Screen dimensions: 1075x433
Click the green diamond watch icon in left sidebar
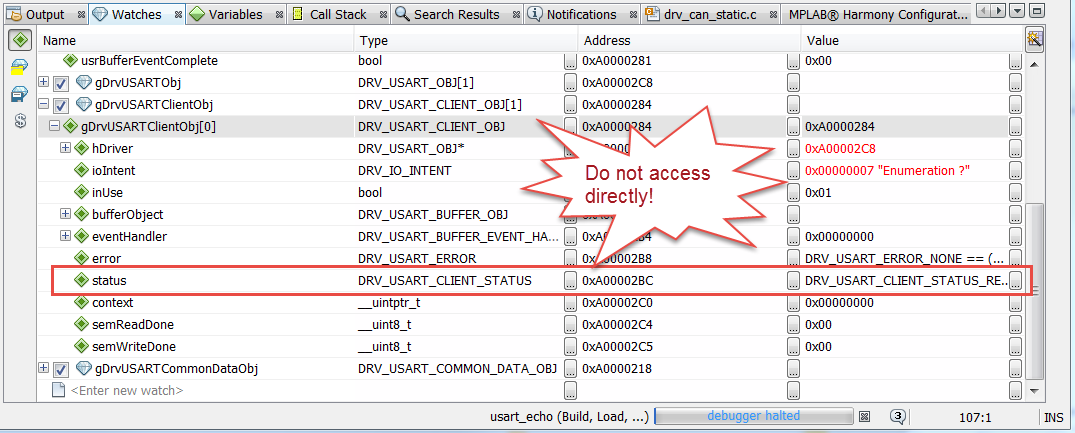click(x=19, y=41)
